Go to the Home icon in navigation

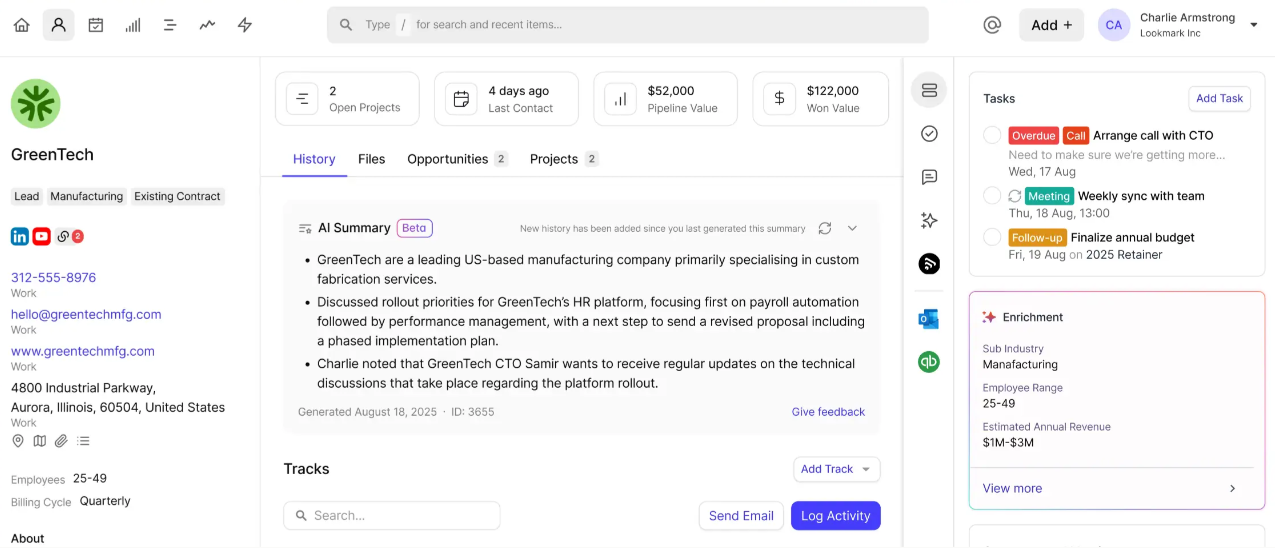tap(21, 25)
